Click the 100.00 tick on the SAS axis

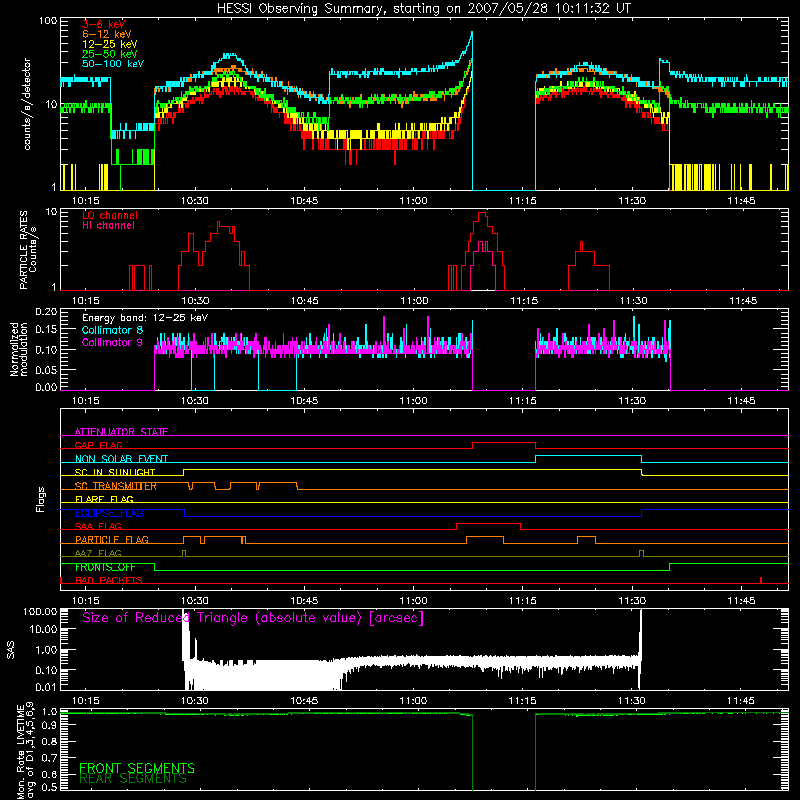[x=40, y=611]
